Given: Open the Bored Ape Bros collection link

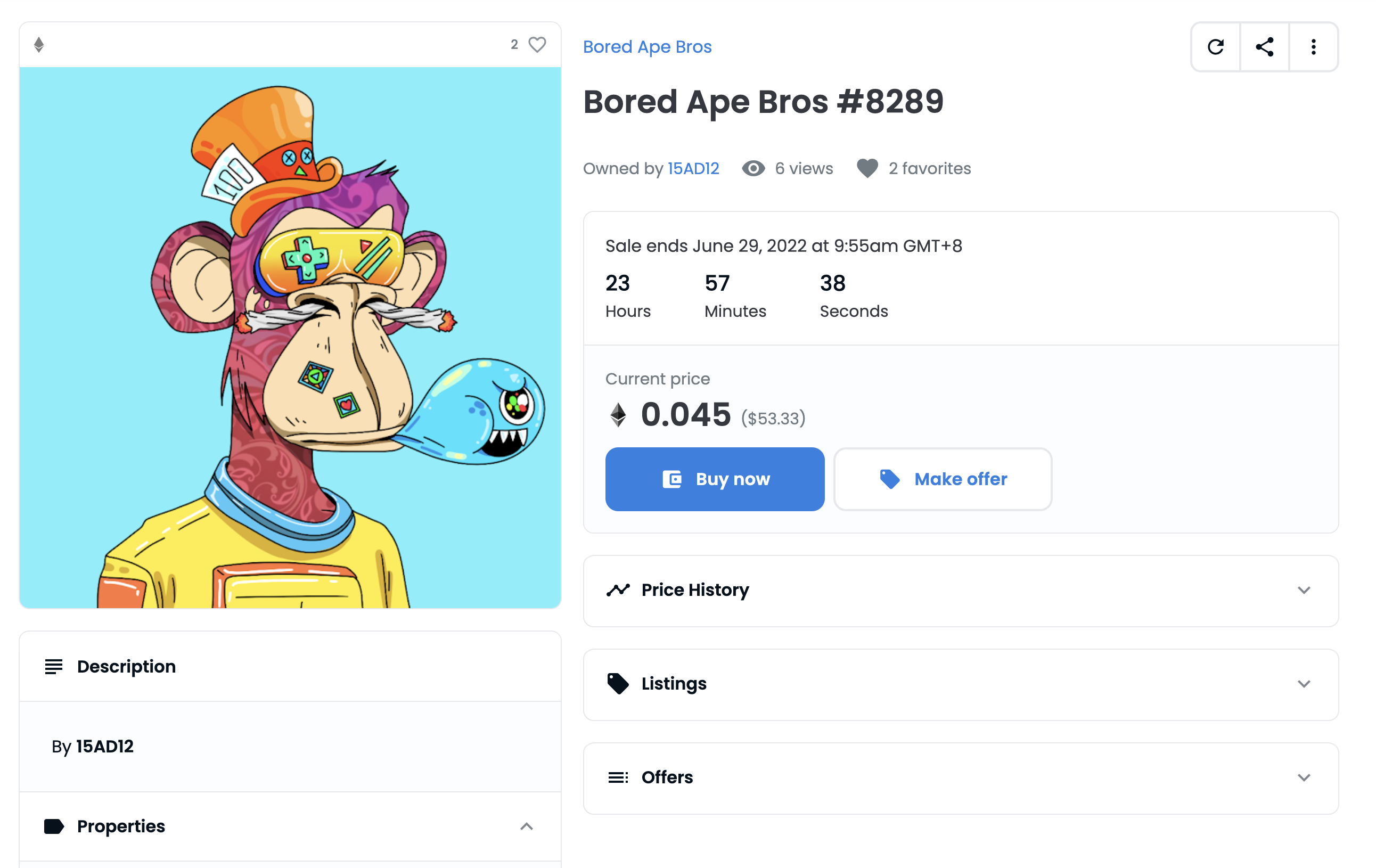Looking at the screenshot, I should coord(647,47).
